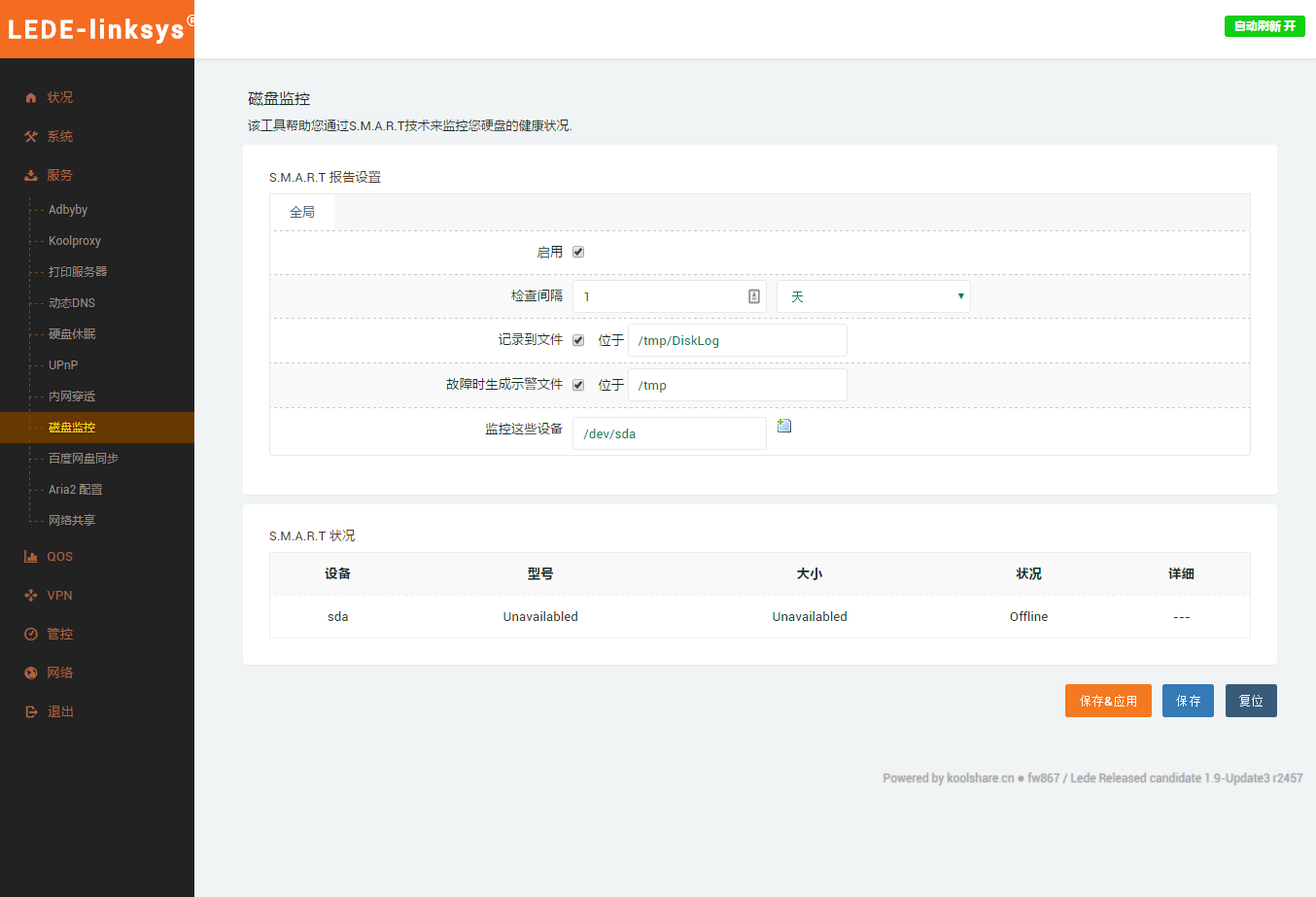Toggle the 故障时生成示警文件 checkbox
1316x897 pixels.
[x=578, y=385]
